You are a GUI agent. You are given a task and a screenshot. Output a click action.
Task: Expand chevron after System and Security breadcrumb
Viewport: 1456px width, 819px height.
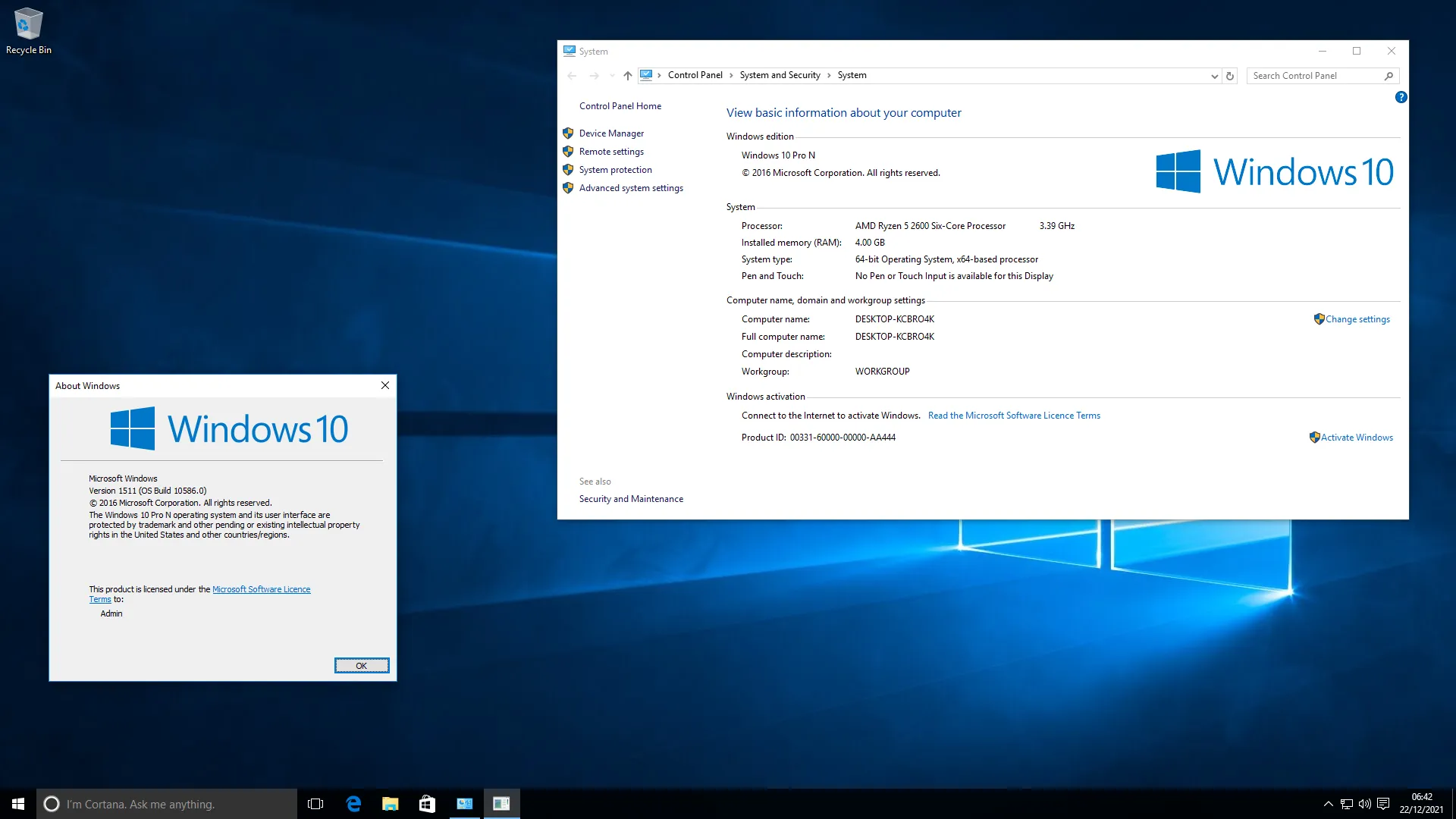click(829, 75)
